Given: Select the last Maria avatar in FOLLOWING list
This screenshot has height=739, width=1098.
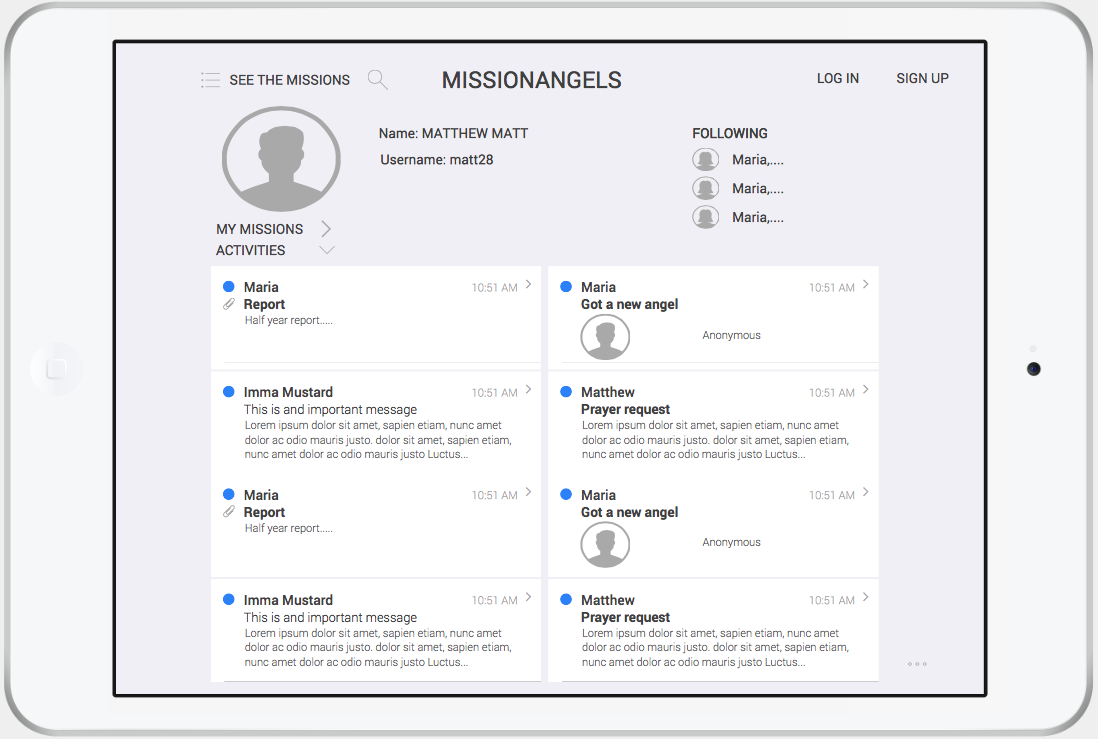Looking at the screenshot, I should (706, 217).
